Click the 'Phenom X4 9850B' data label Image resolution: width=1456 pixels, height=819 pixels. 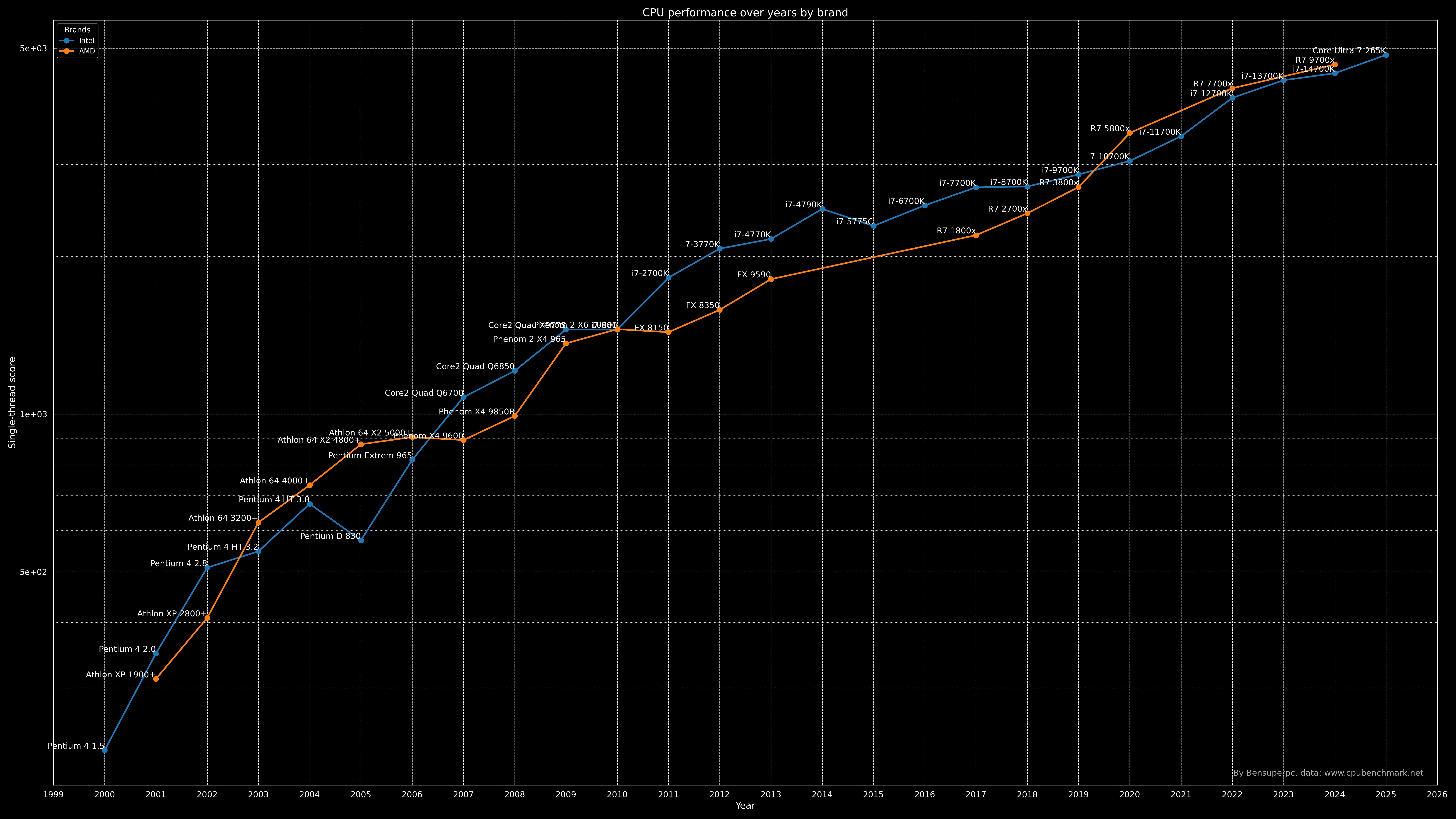[476, 412]
